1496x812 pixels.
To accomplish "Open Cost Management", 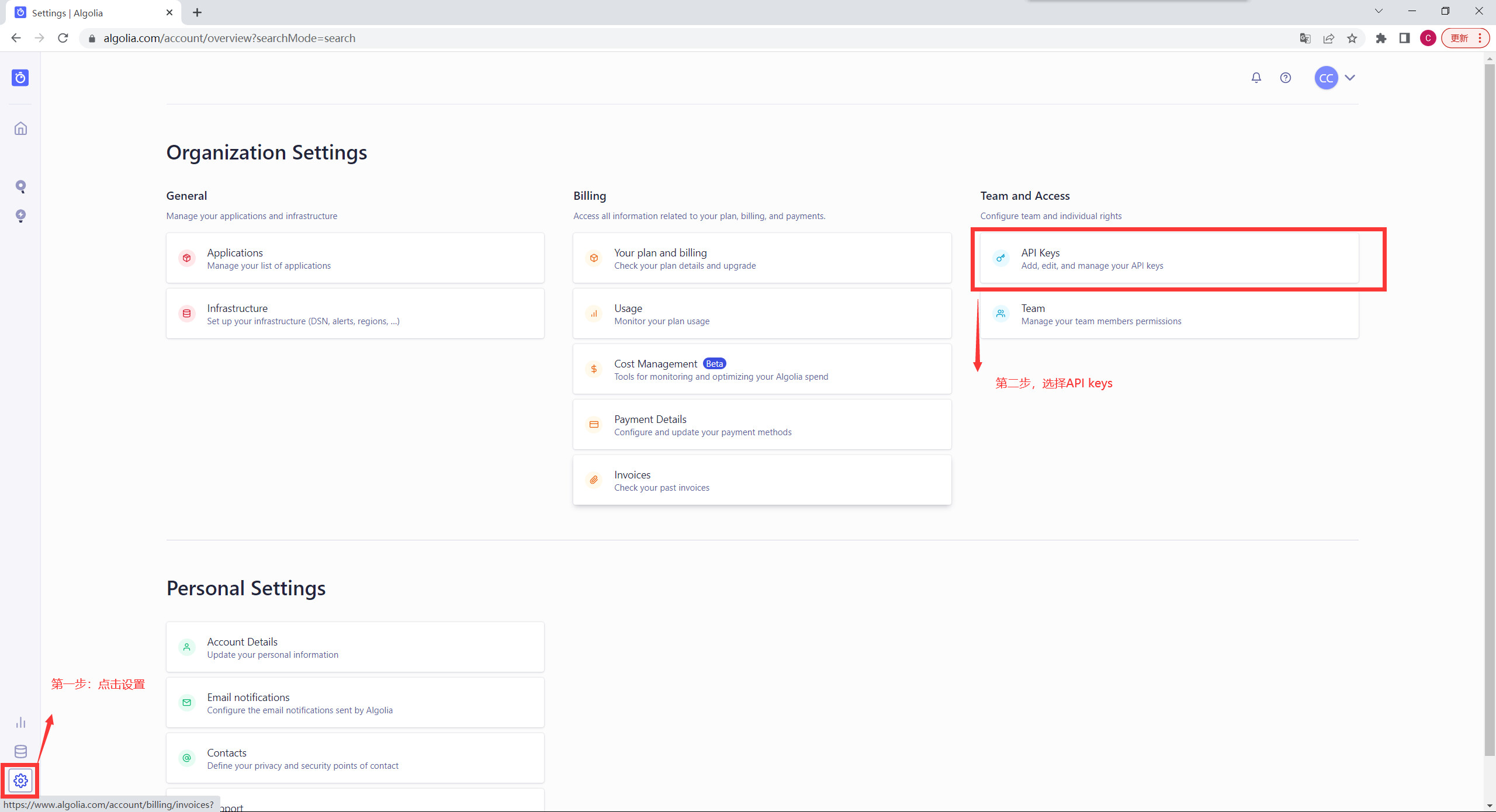I will point(762,369).
